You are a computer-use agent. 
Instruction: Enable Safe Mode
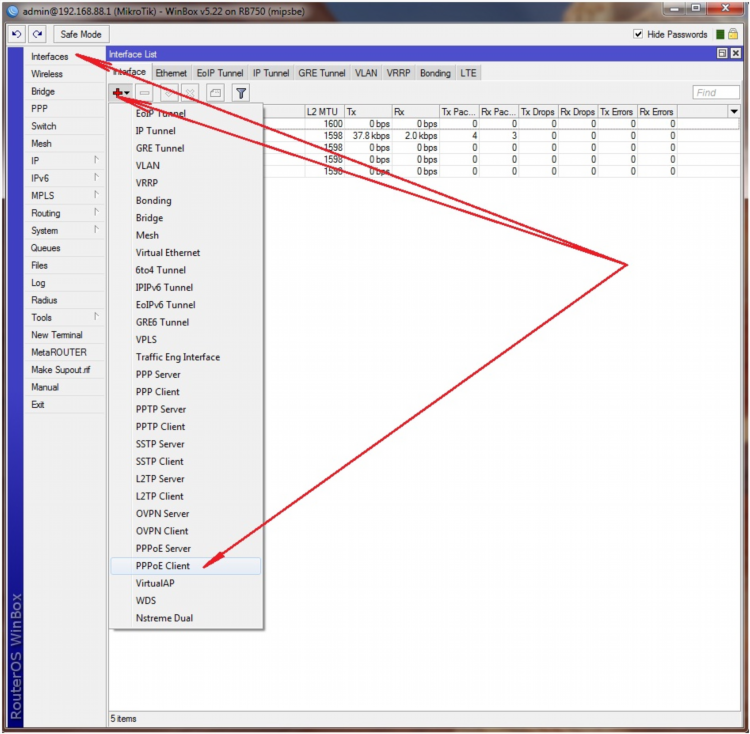tap(81, 34)
